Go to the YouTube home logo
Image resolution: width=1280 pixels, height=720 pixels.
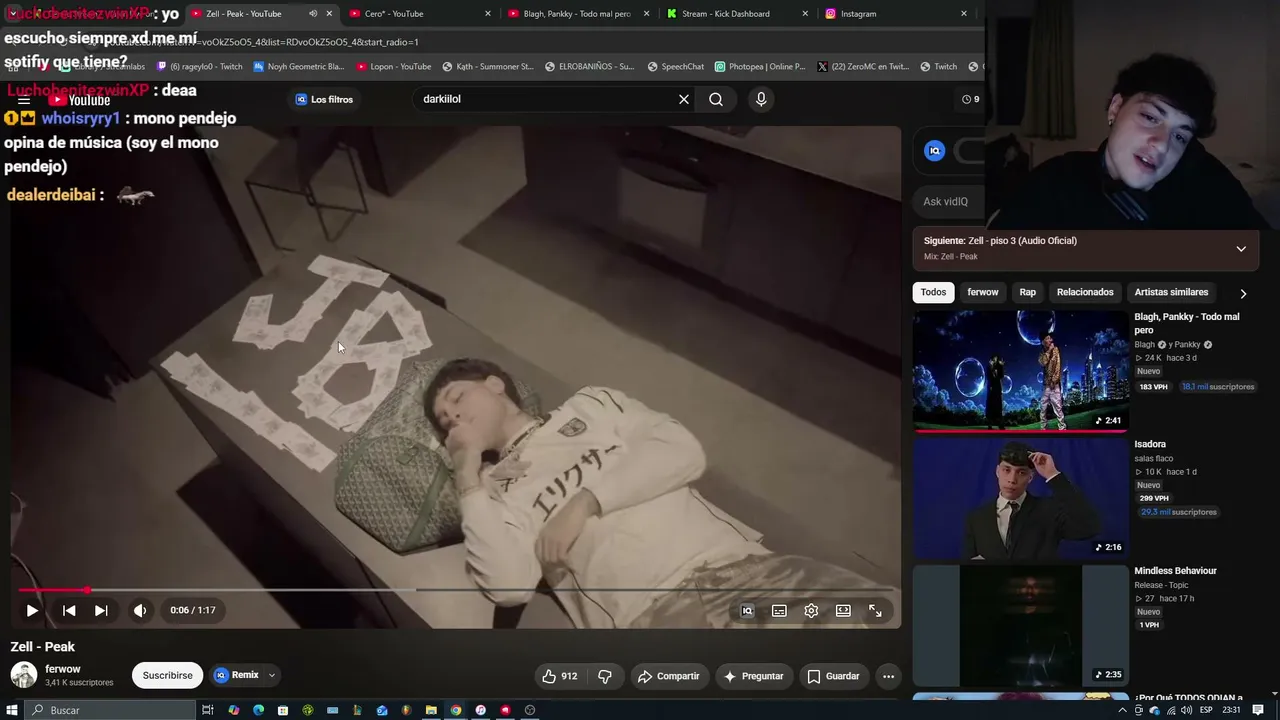point(80,100)
